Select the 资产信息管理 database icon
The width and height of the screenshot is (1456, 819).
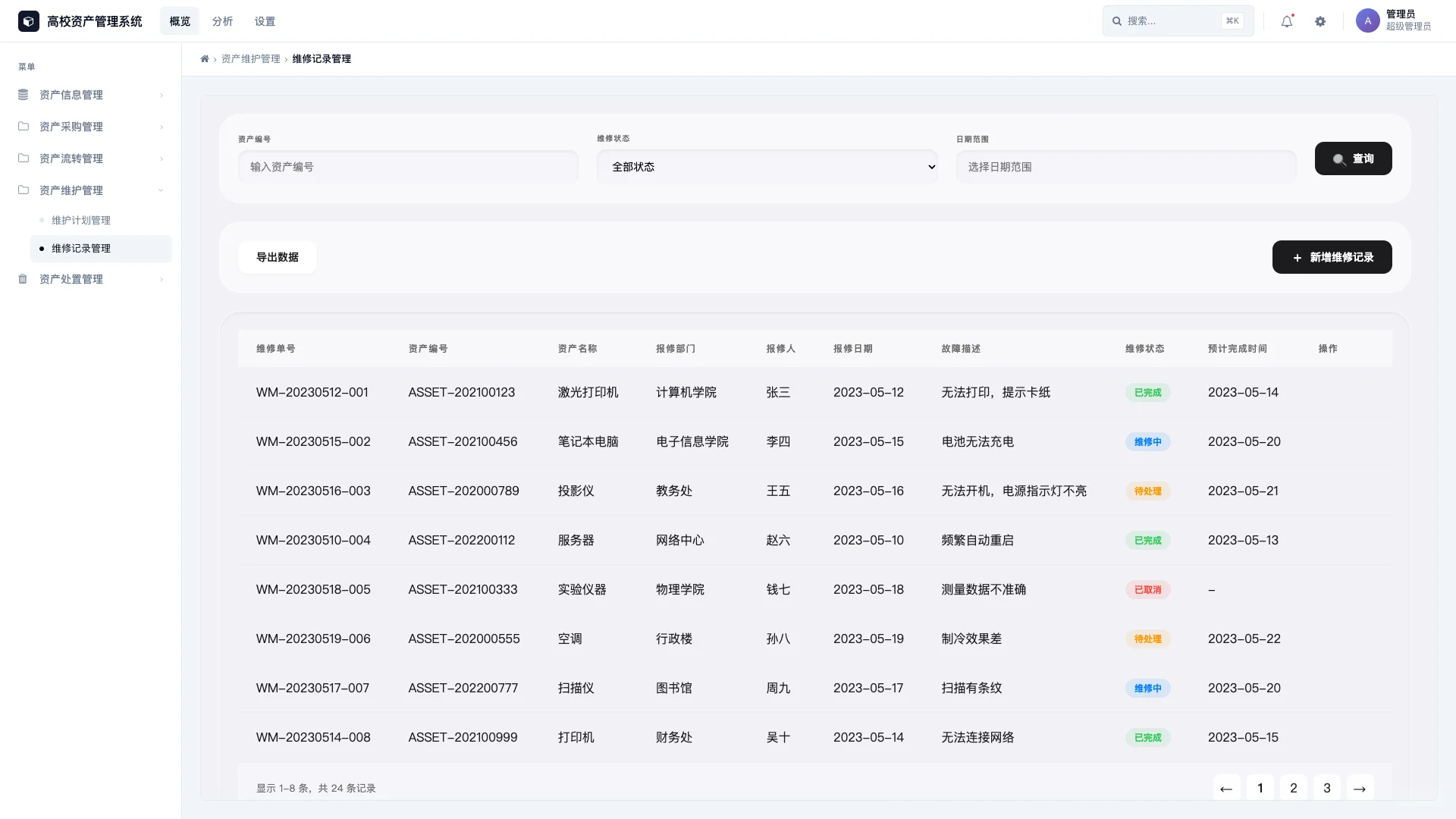point(23,95)
